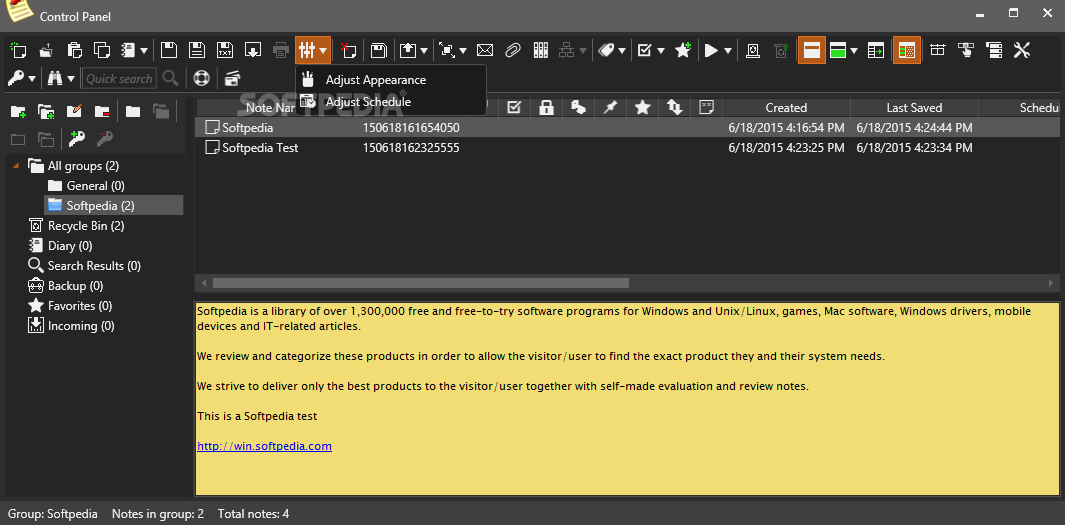Open the tags dropdown arrow
Viewport: 1065px width, 525px height.
point(621,50)
